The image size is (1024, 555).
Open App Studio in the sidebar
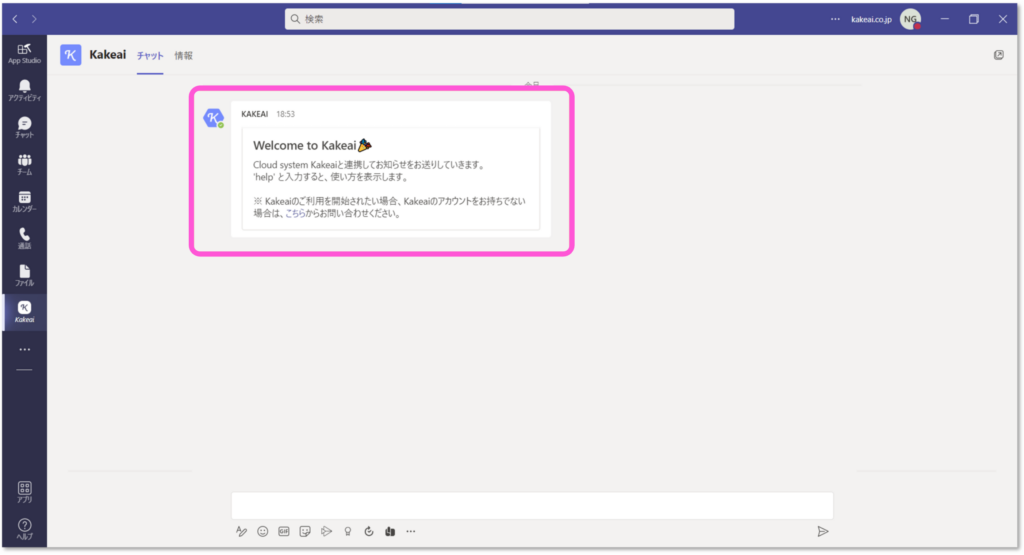[24, 53]
